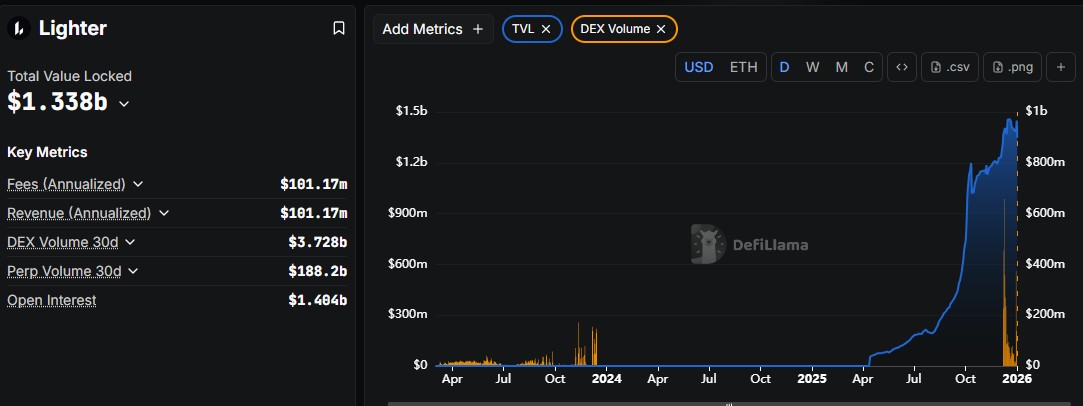Image resolution: width=1083 pixels, height=406 pixels.
Task: Set chart interval to weekly (W)
Action: click(x=813, y=67)
